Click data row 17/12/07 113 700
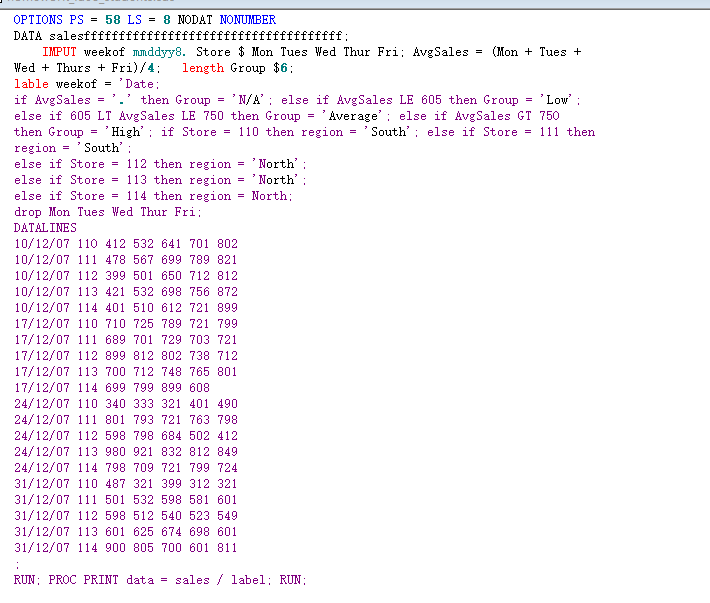The width and height of the screenshot is (710, 603). tap(126, 372)
